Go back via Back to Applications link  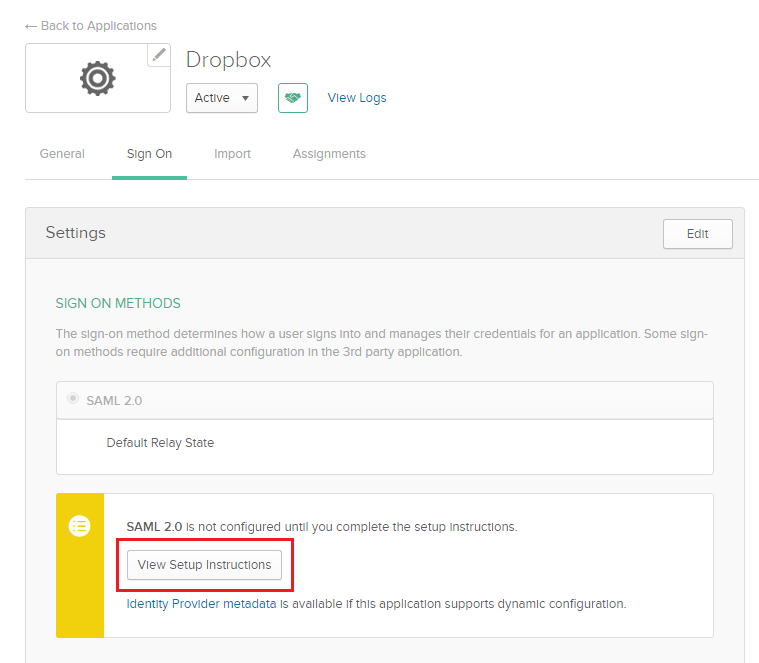coord(91,26)
